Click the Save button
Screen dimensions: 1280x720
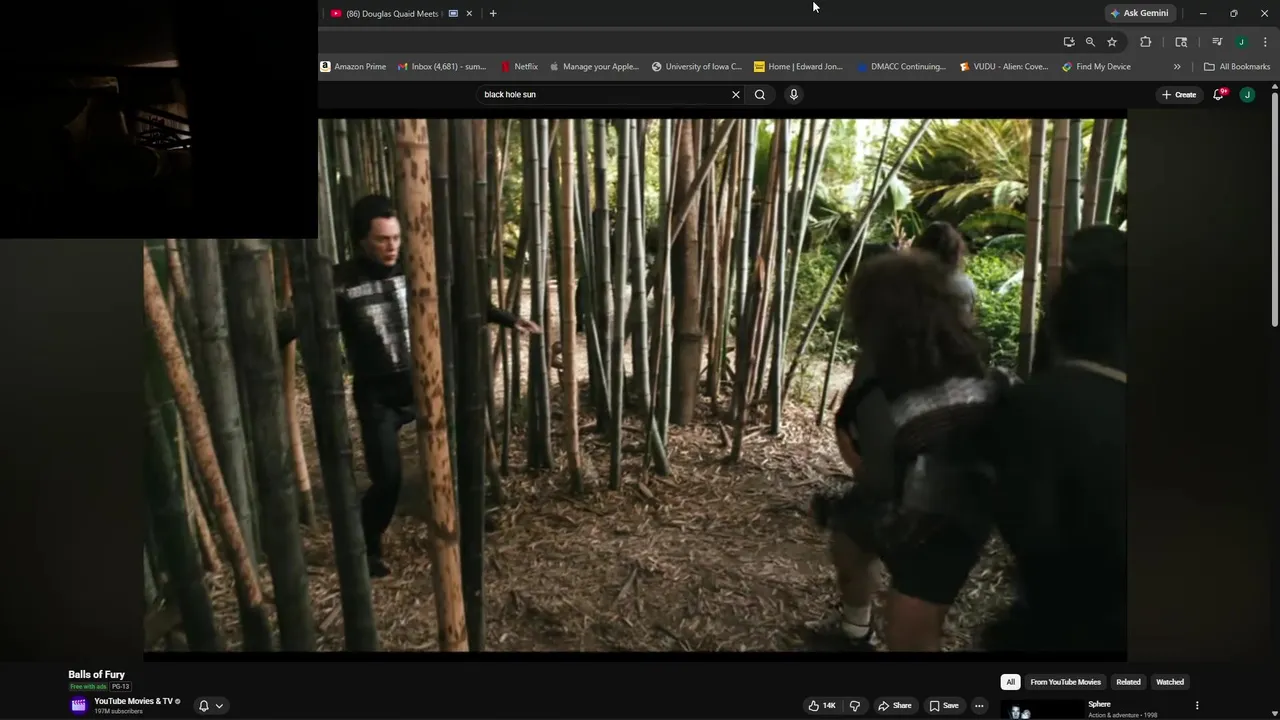(x=944, y=705)
